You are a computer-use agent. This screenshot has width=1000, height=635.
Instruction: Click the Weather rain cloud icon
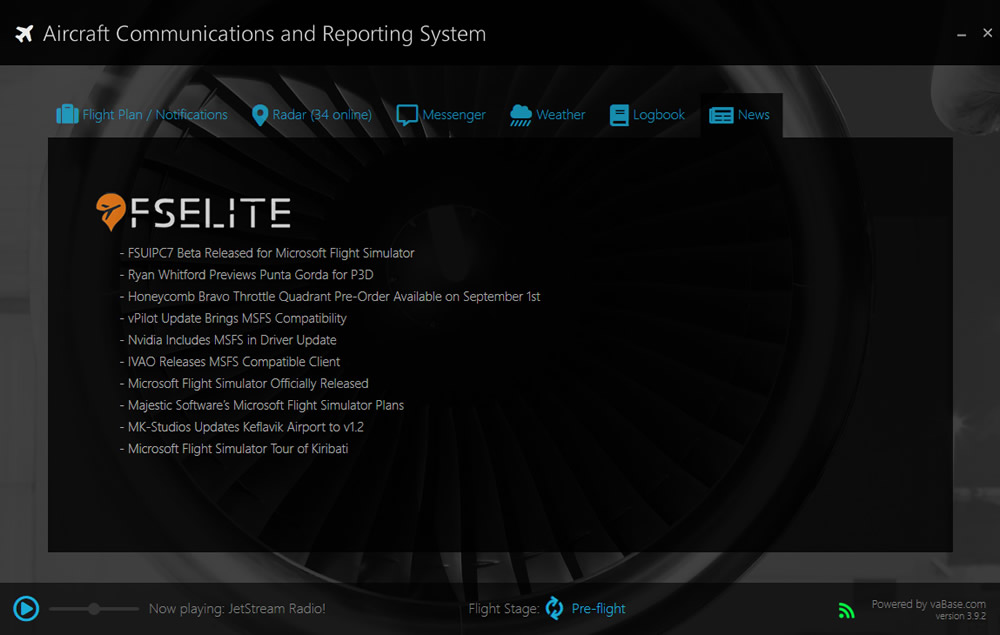pos(520,115)
